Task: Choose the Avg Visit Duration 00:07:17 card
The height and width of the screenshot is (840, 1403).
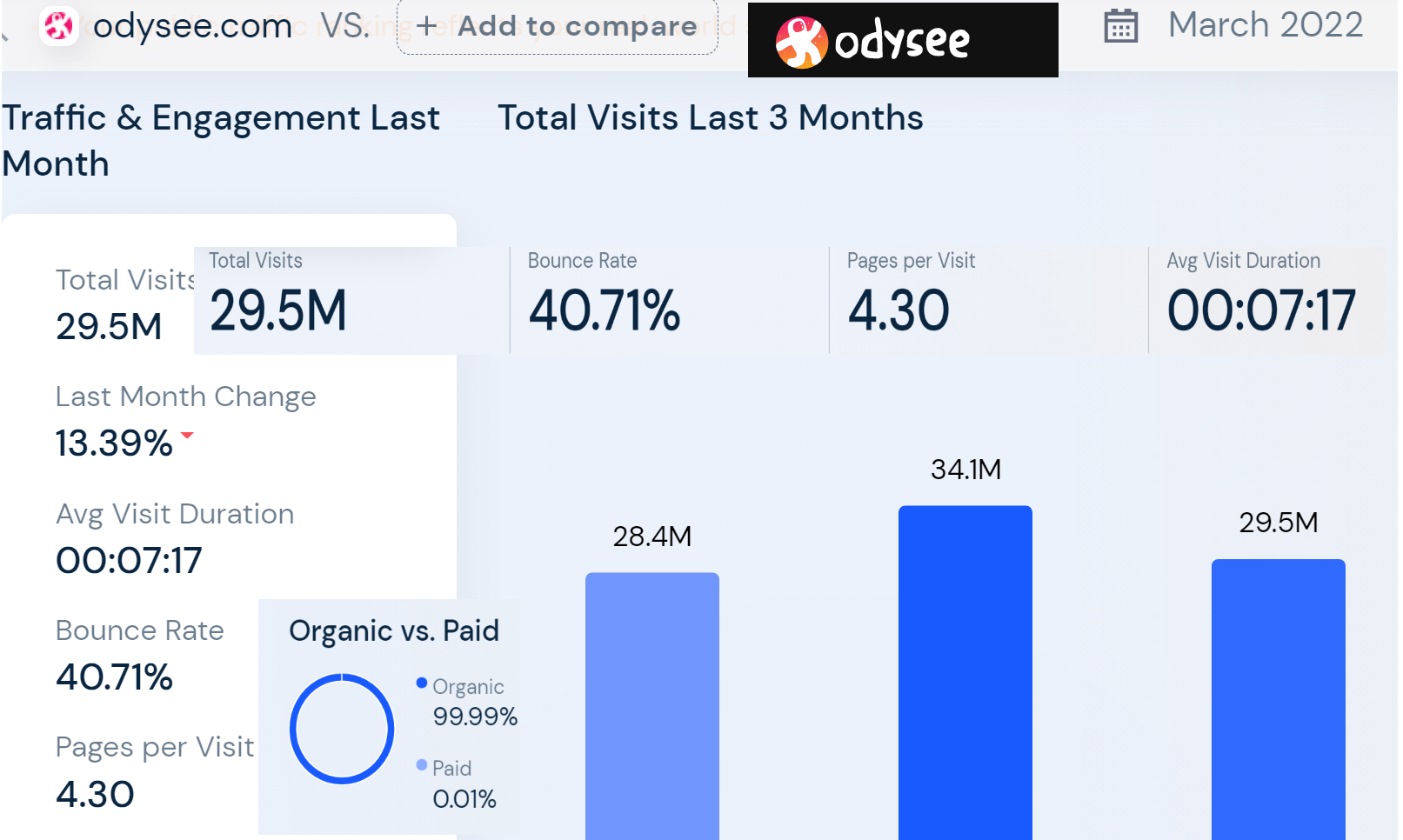Action: pyautogui.click(x=1266, y=300)
